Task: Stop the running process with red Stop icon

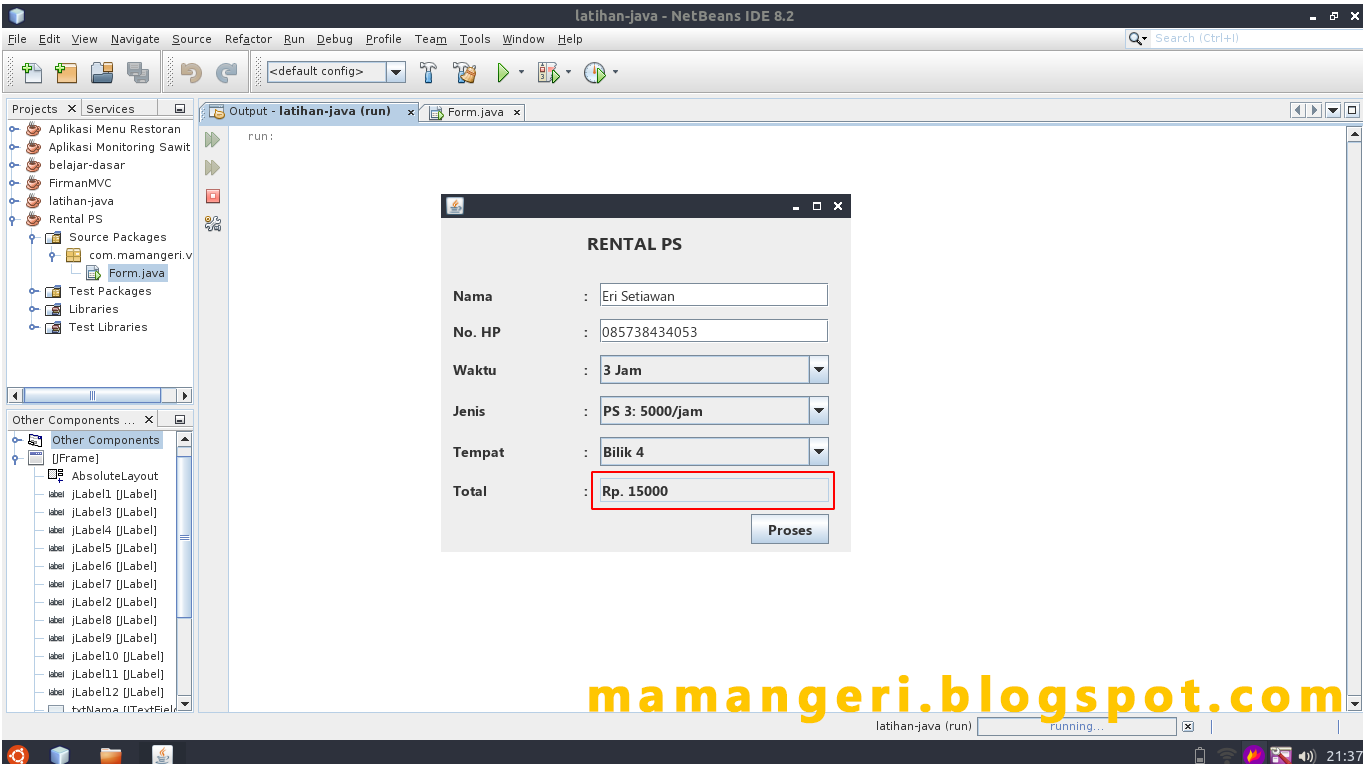Action: coord(211,196)
